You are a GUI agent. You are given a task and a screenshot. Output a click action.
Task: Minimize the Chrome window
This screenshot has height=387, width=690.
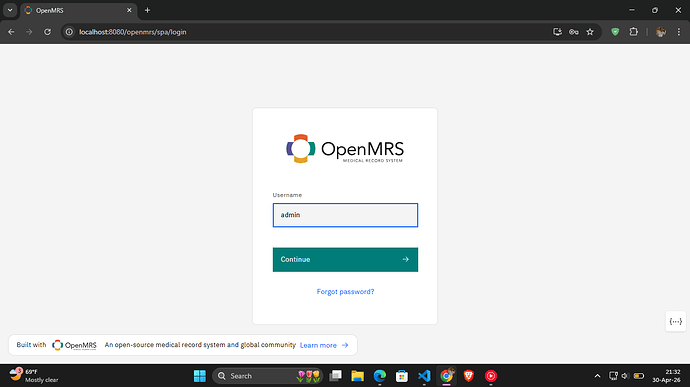(x=632, y=10)
